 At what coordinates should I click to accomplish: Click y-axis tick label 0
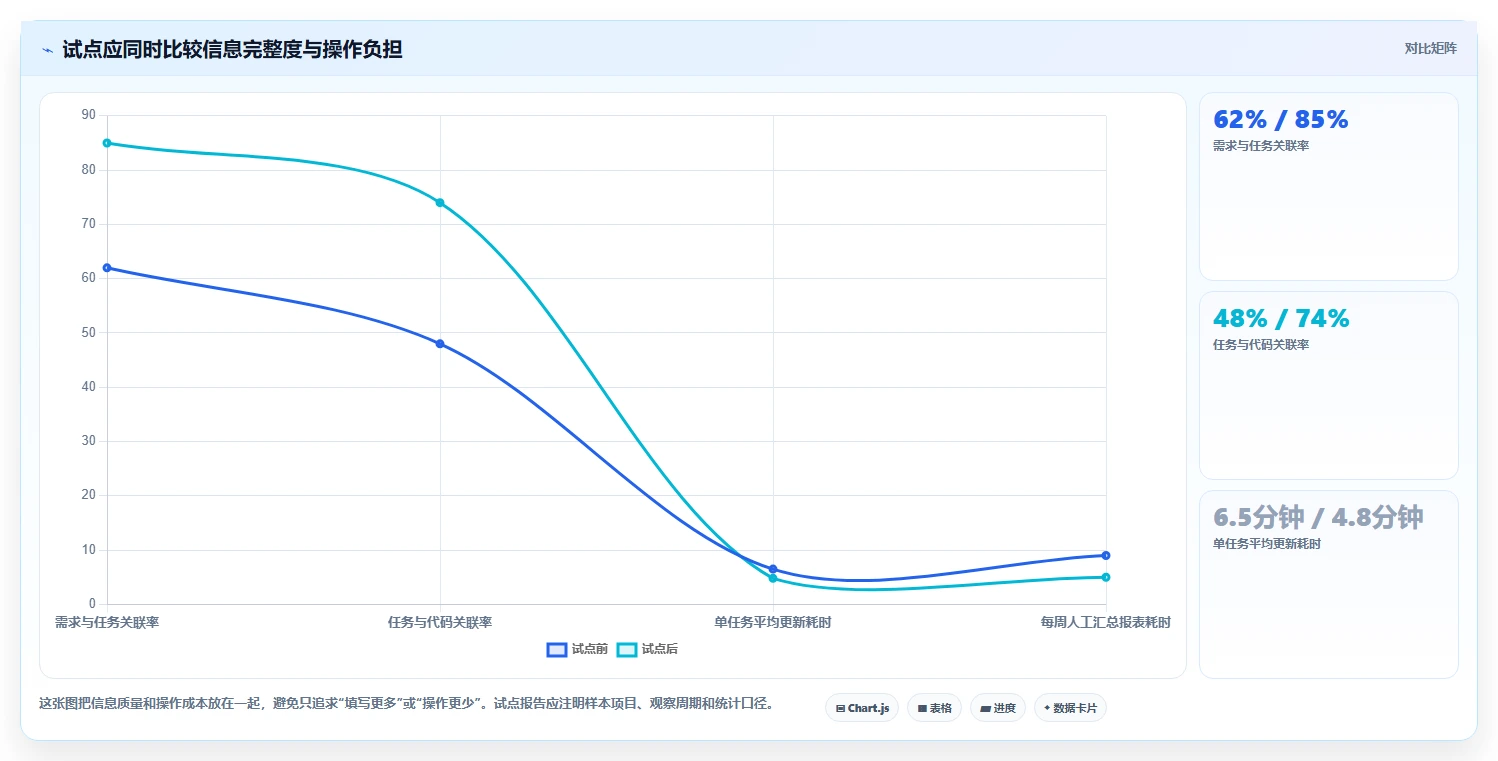(92, 604)
